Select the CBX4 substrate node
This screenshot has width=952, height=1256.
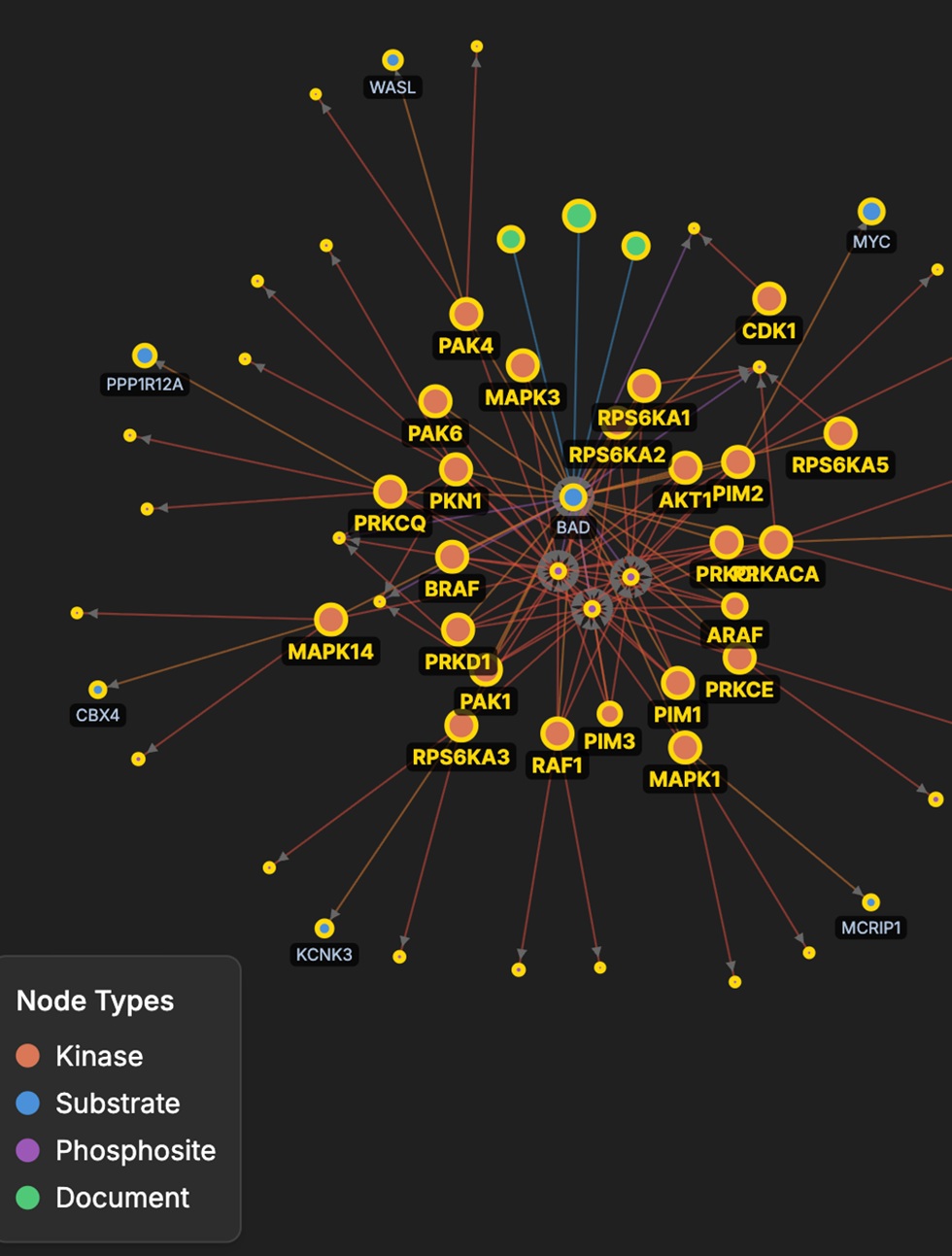coord(97,690)
